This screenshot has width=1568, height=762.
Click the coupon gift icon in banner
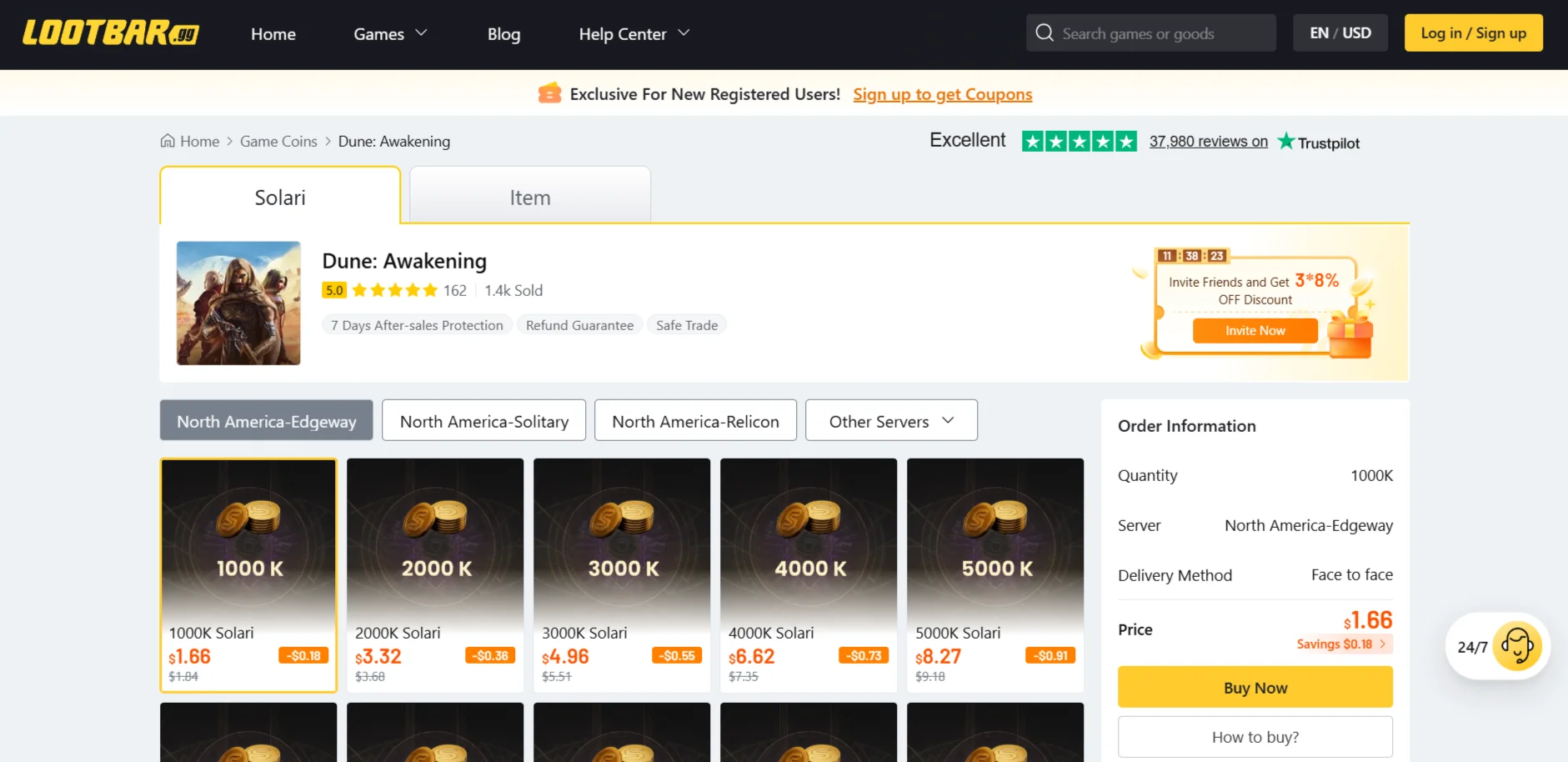point(549,93)
